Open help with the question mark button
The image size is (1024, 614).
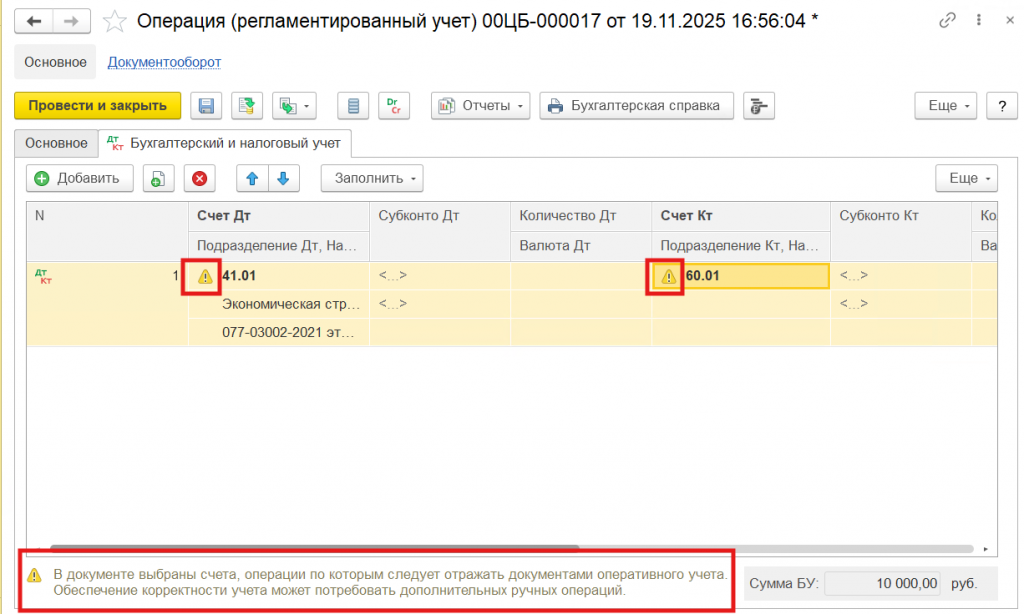click(1002, 106)
